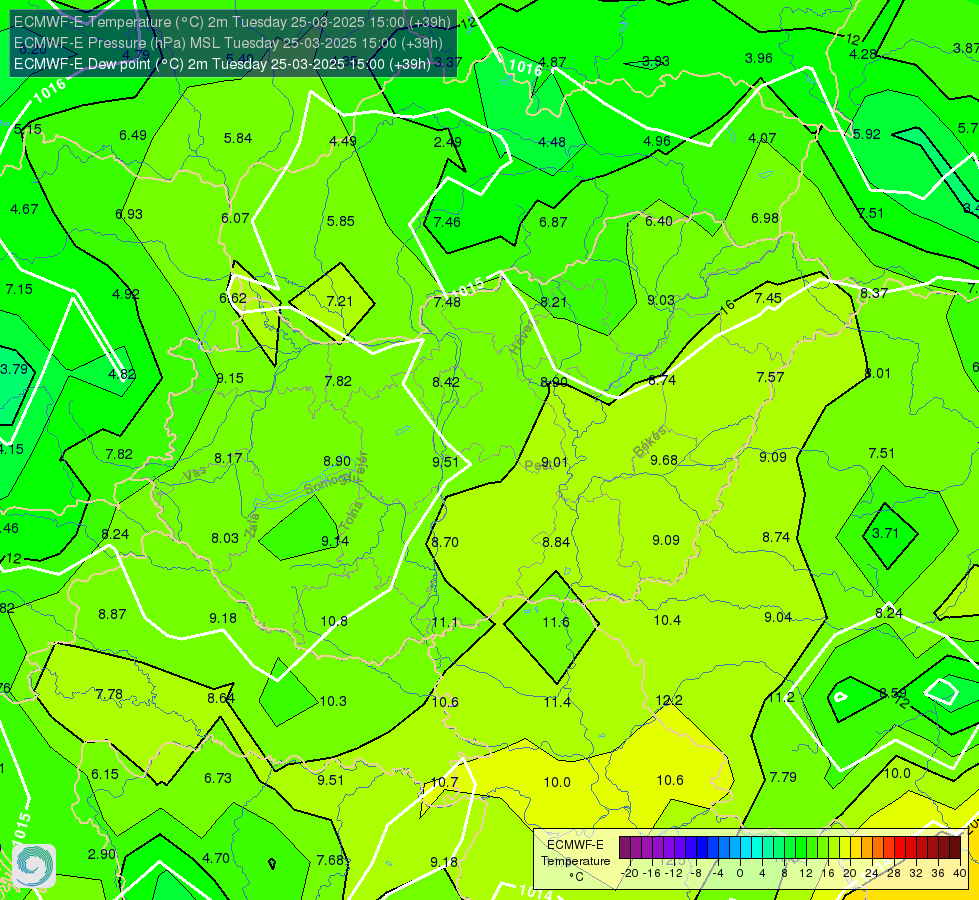This screenshot has width=979, height=900.
Task: Click the dew point value 9.15
Action: 230,378
